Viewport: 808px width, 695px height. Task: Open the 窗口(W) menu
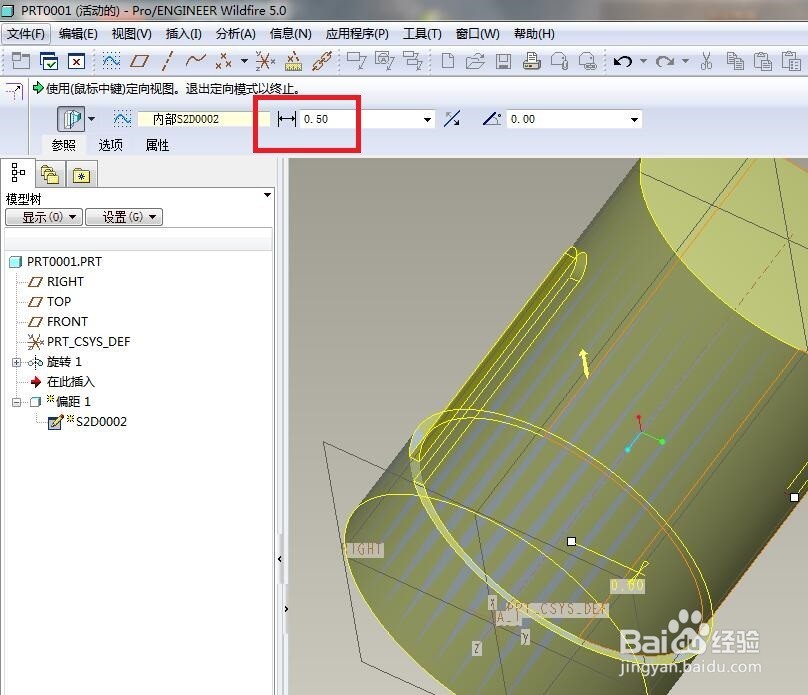click(477, 34)
